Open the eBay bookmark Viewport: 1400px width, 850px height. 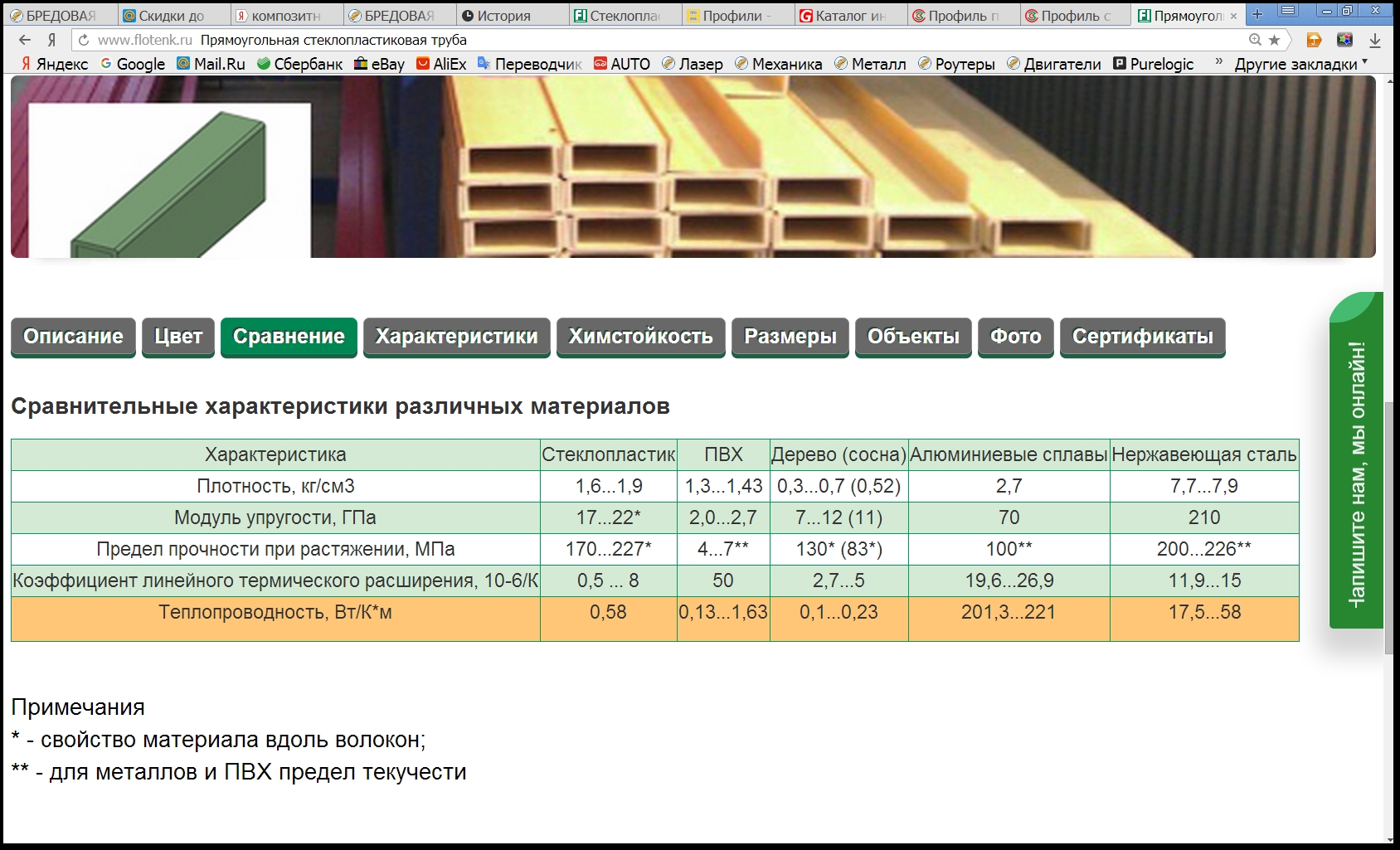379,64
